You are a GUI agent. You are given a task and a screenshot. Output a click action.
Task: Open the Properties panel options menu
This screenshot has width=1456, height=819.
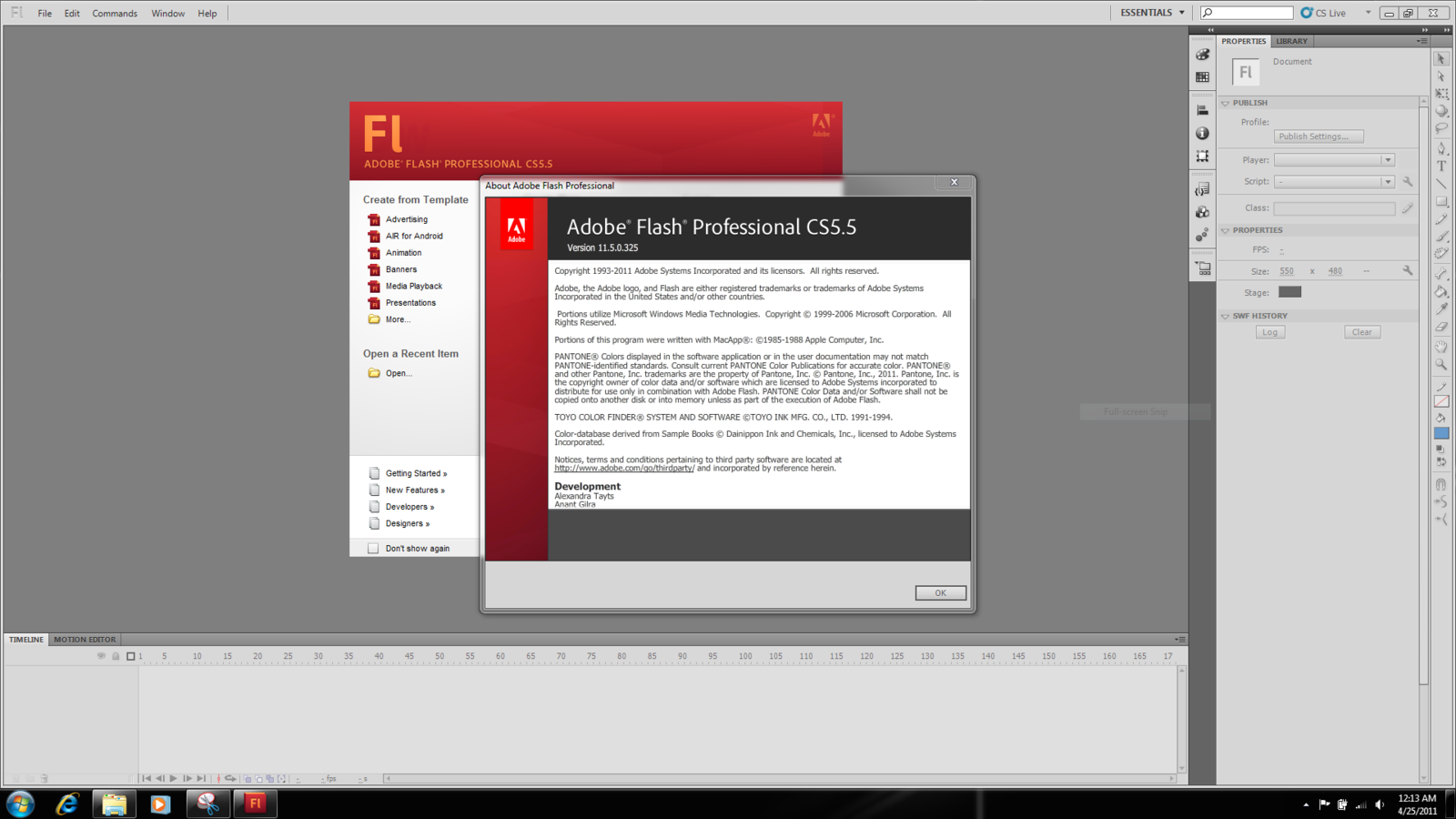point(1422,41)
